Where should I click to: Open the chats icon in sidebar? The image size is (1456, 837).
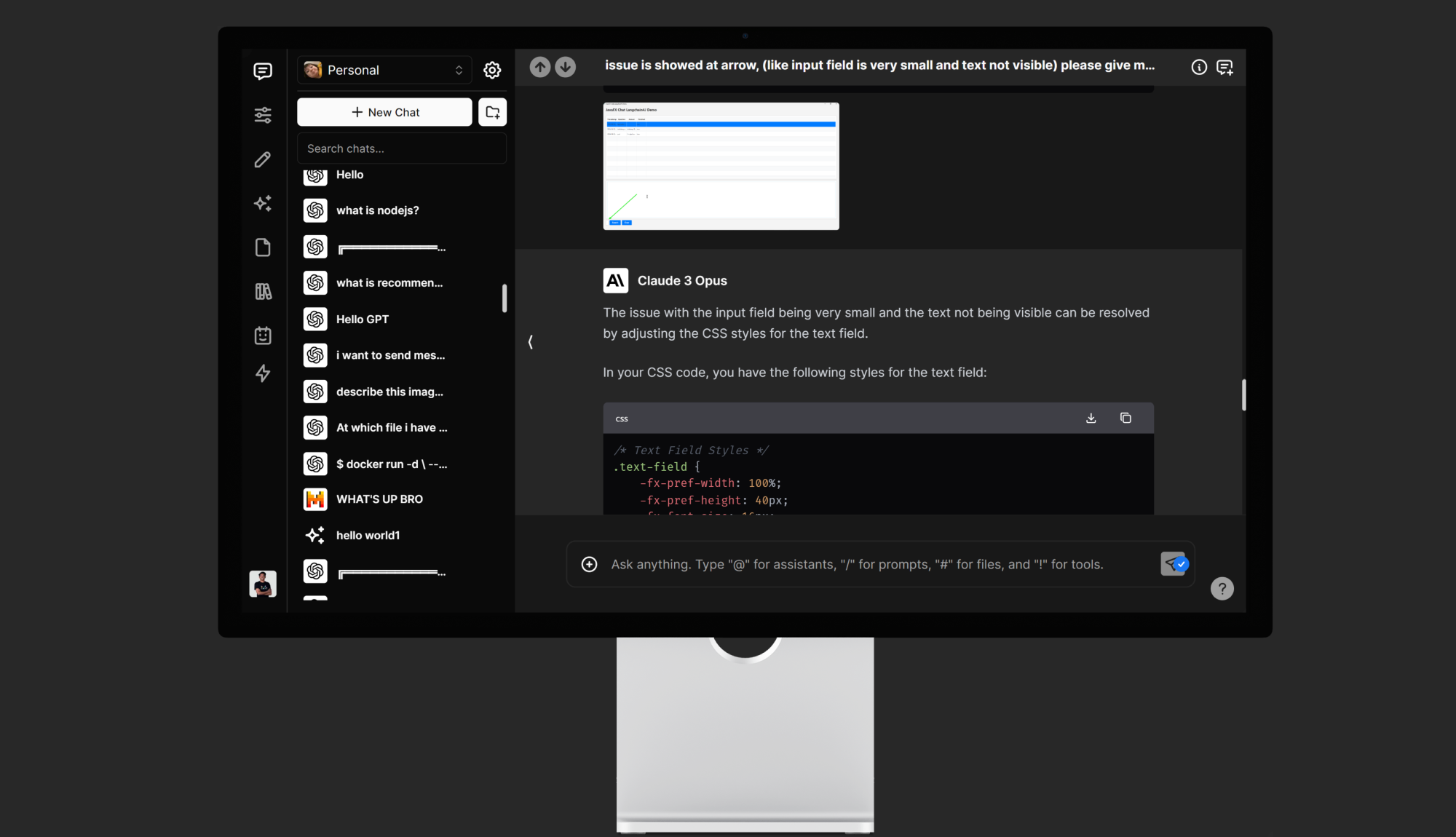click(263, 71)
